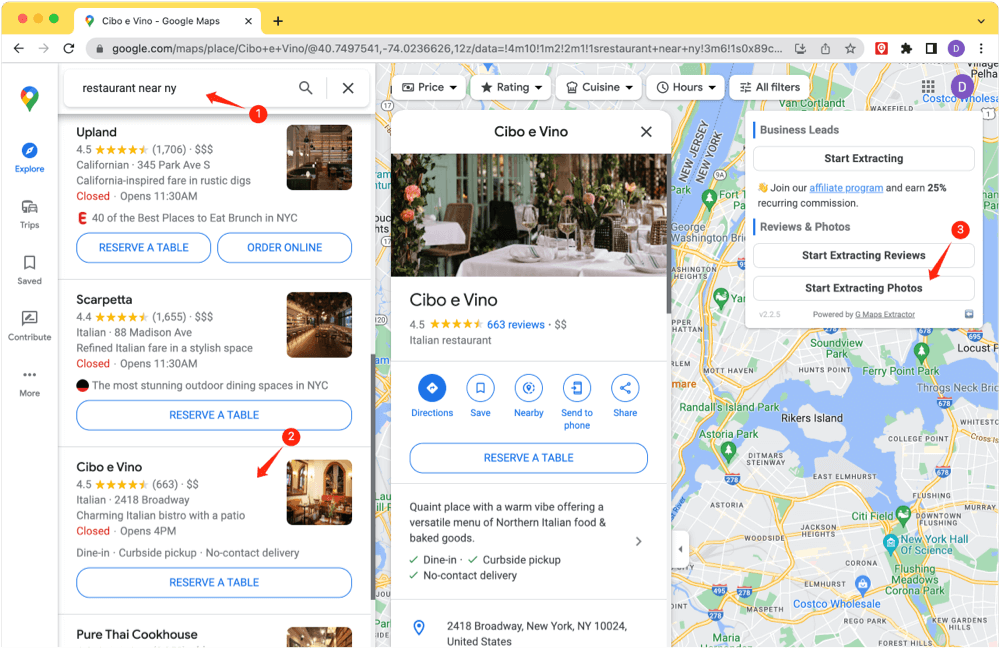The height and width of the screenshot is (648, 1000).
Task: Open the Explore sidebar item
Action: 29,158
